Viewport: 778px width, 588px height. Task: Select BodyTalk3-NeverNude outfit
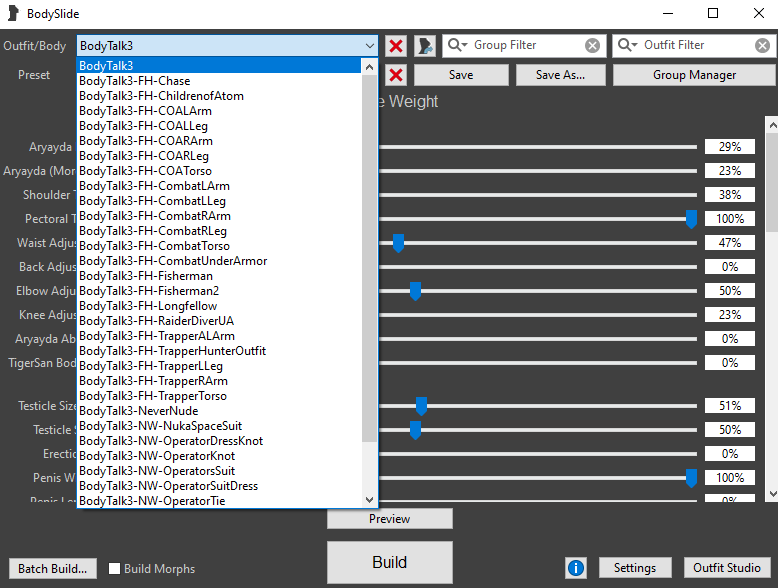pyautogui.click(x=219, y=411)
